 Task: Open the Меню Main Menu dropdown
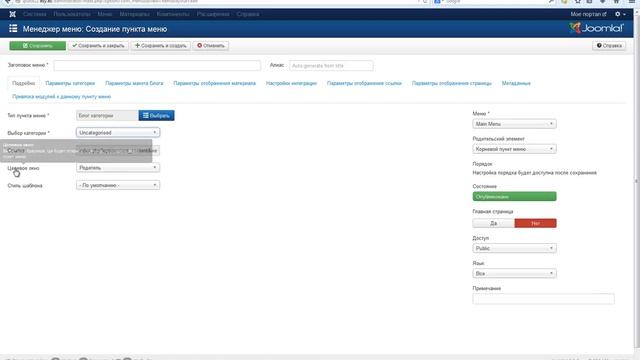[x=514, y=124]
